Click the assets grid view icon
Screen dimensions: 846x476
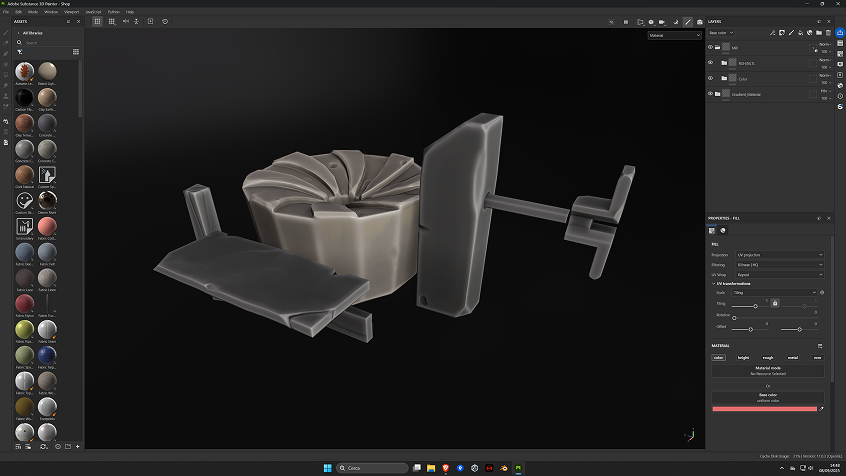76,52
